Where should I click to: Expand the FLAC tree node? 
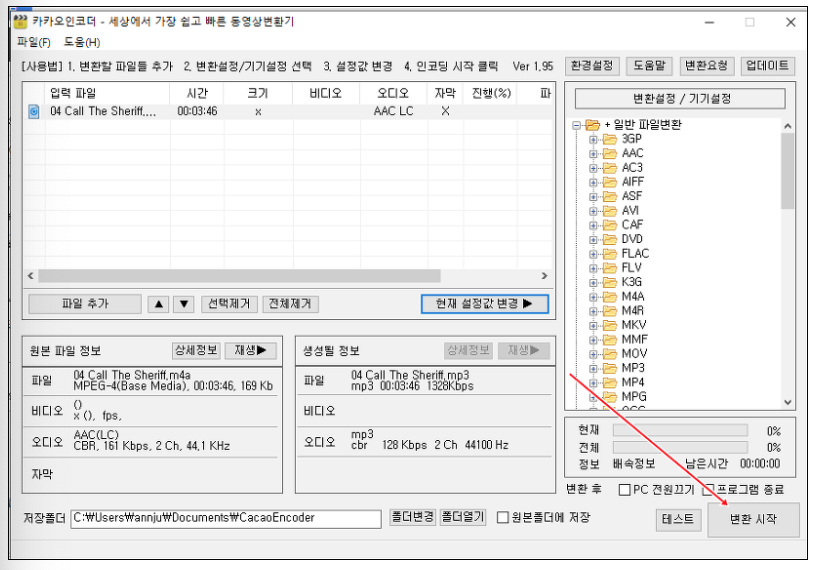(593, 254)
